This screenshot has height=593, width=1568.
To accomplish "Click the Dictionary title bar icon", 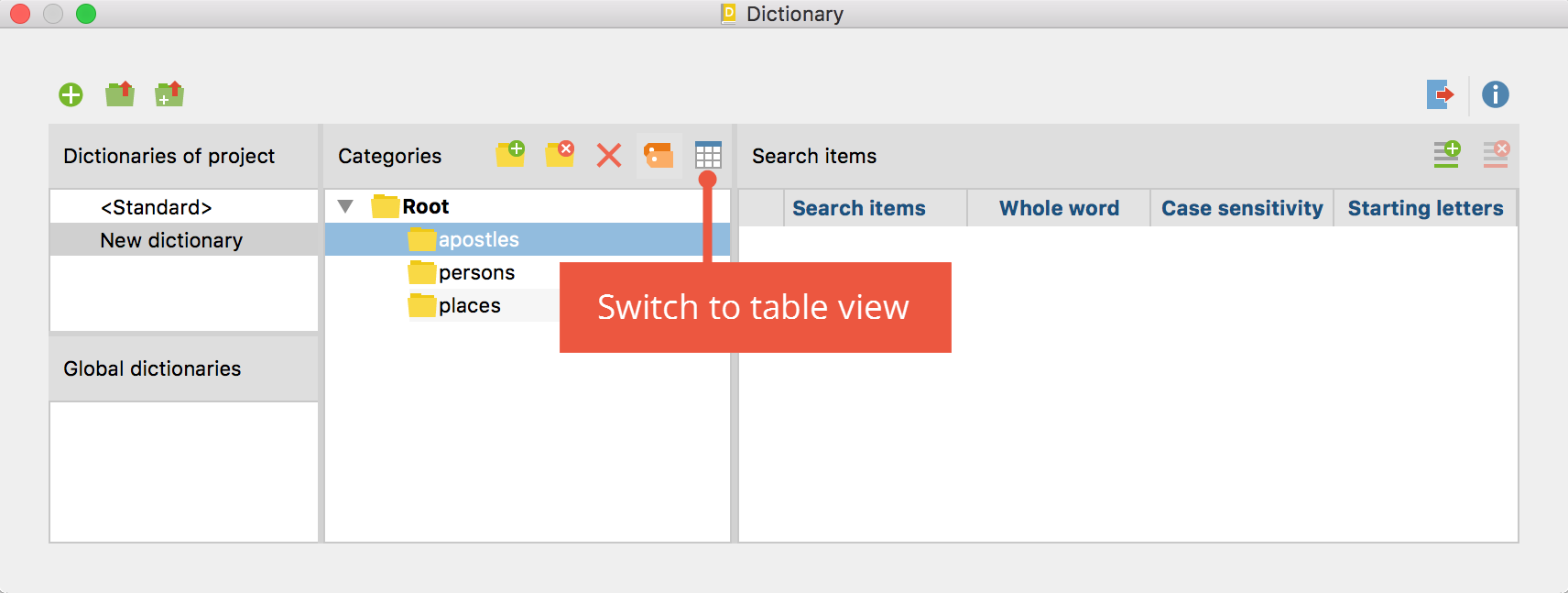I will click(729, 14).
